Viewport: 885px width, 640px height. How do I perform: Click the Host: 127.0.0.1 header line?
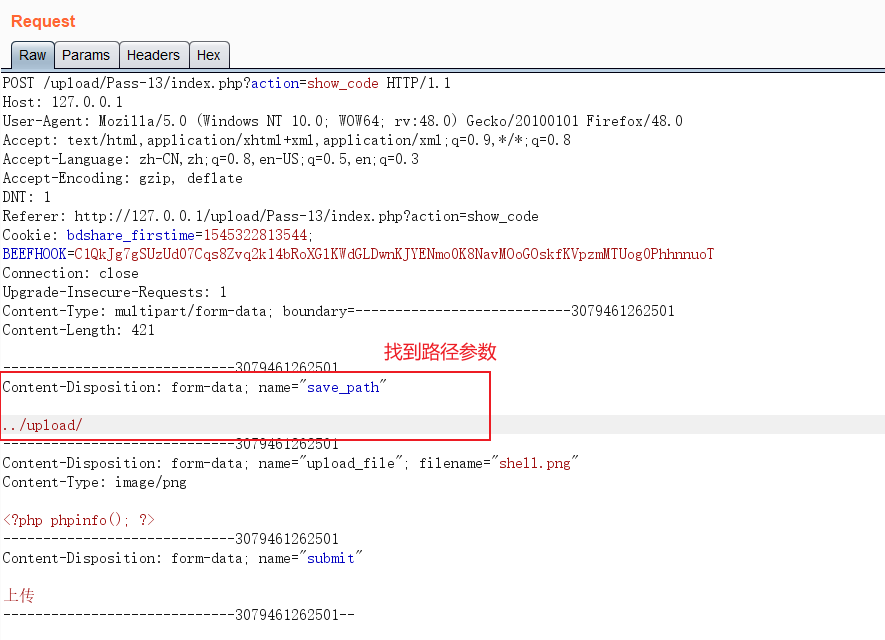coord(63,102)
